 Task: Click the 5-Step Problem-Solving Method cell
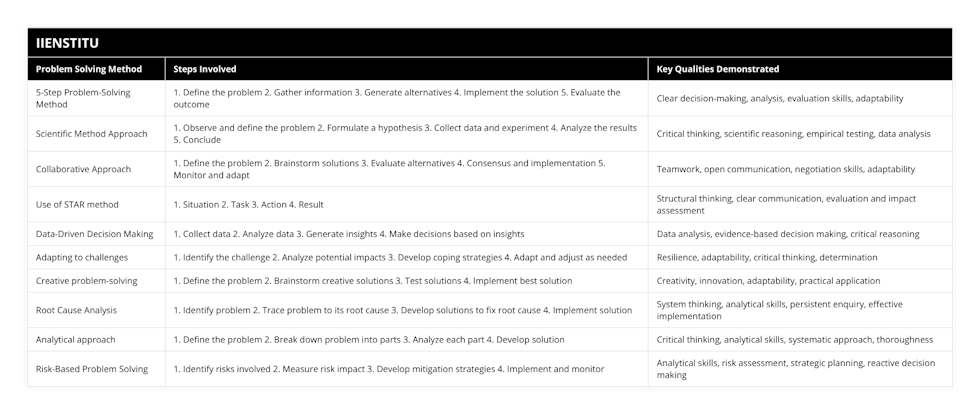coord(96,98)
